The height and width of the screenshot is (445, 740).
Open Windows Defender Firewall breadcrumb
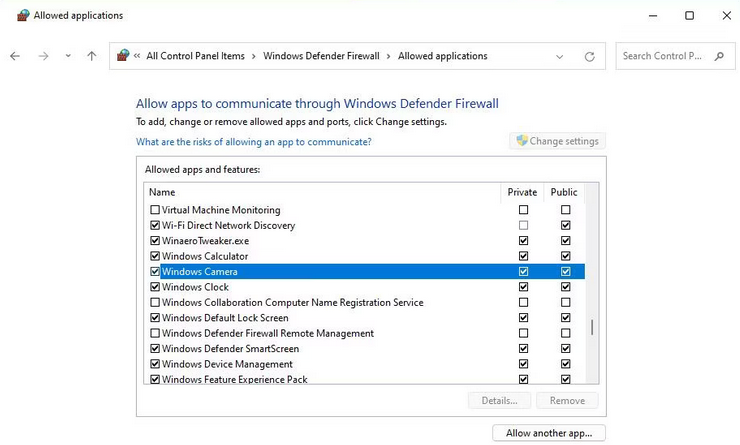point(321,56)
